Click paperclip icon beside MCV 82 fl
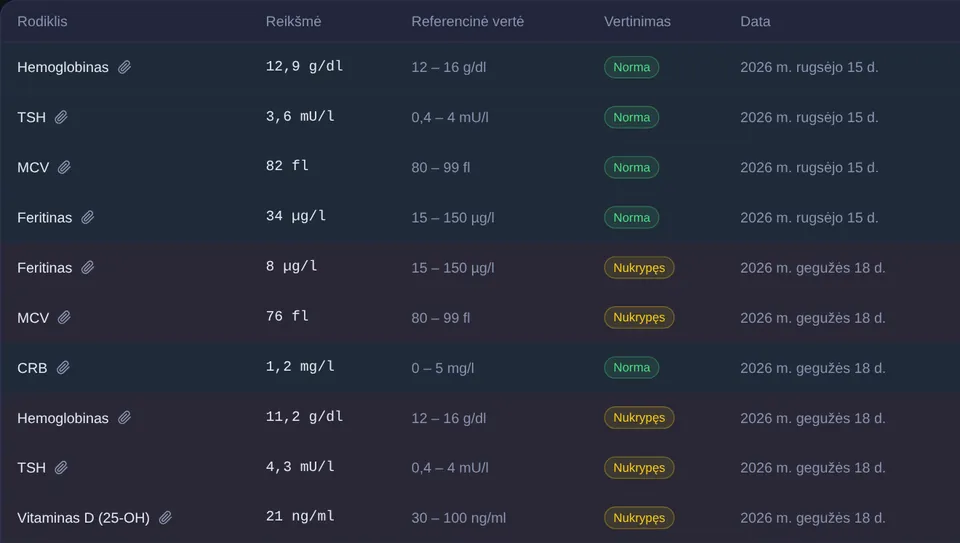This screenshot has height=543, width=960. [64, 168]
